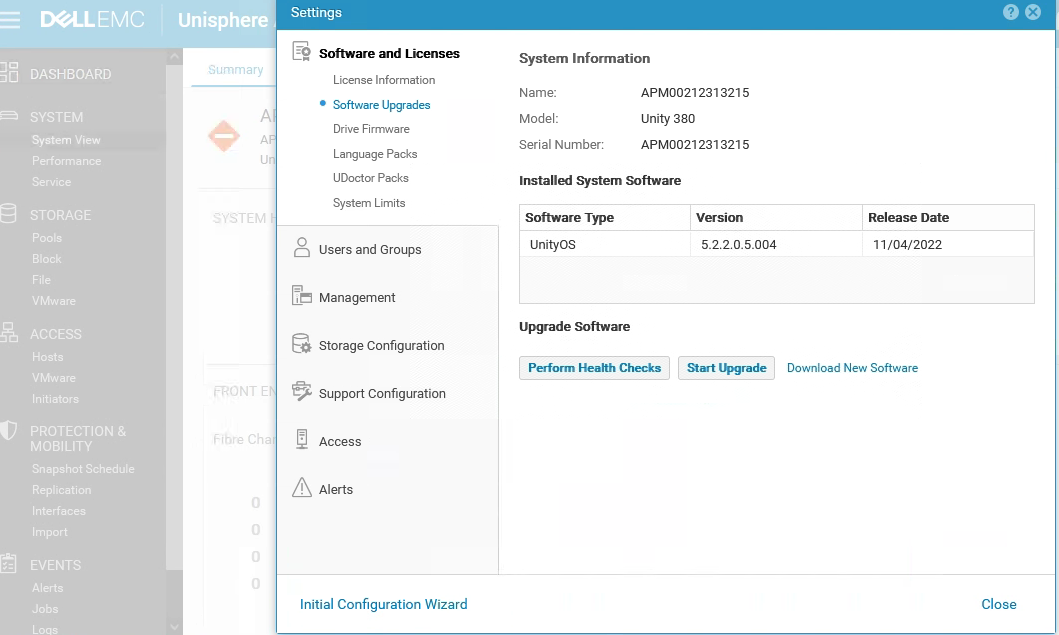Open Initial Configuration Wizard link
The image size is (1059, 635).
[x=383, y=604]
